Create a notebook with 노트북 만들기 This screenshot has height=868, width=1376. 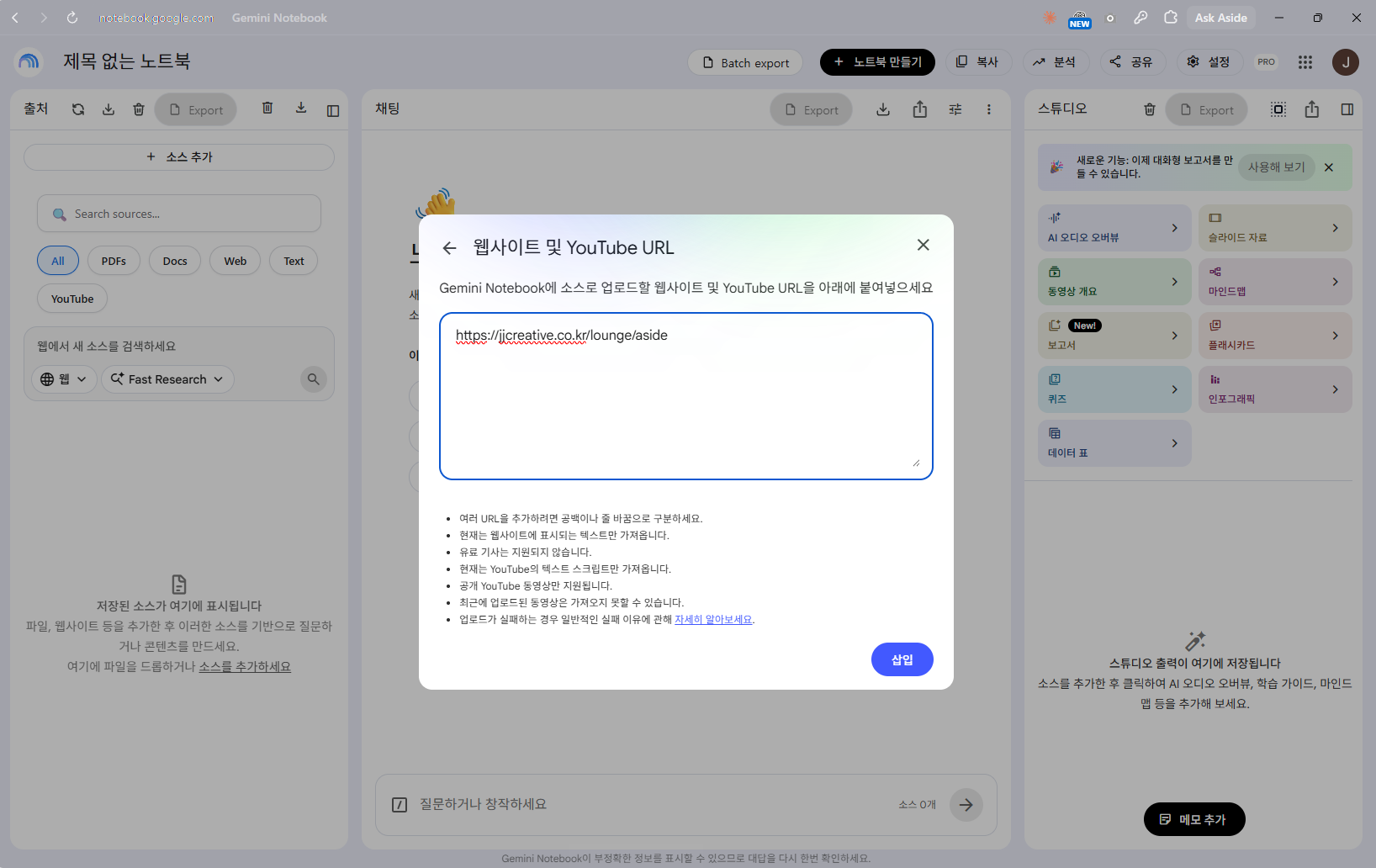click(x=877, y=62)
